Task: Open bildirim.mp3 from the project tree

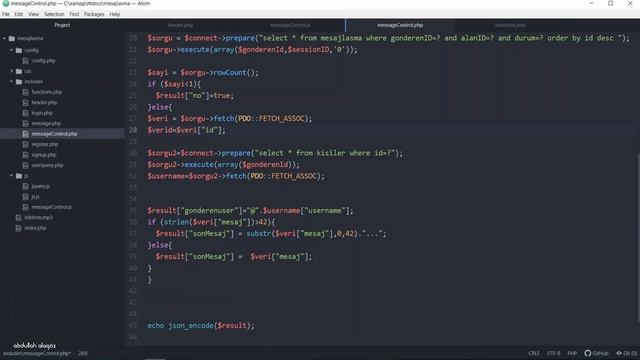Action: pos(38,218)
